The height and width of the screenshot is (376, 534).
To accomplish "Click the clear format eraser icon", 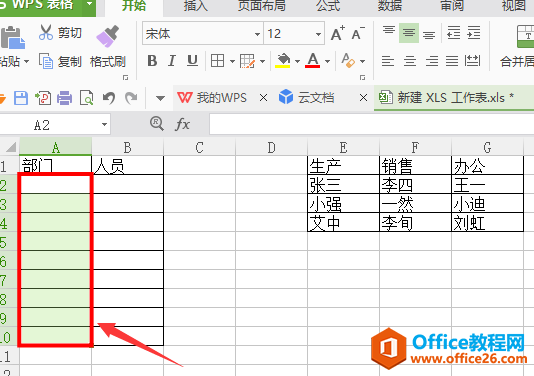I will click(x=348, y=61).
